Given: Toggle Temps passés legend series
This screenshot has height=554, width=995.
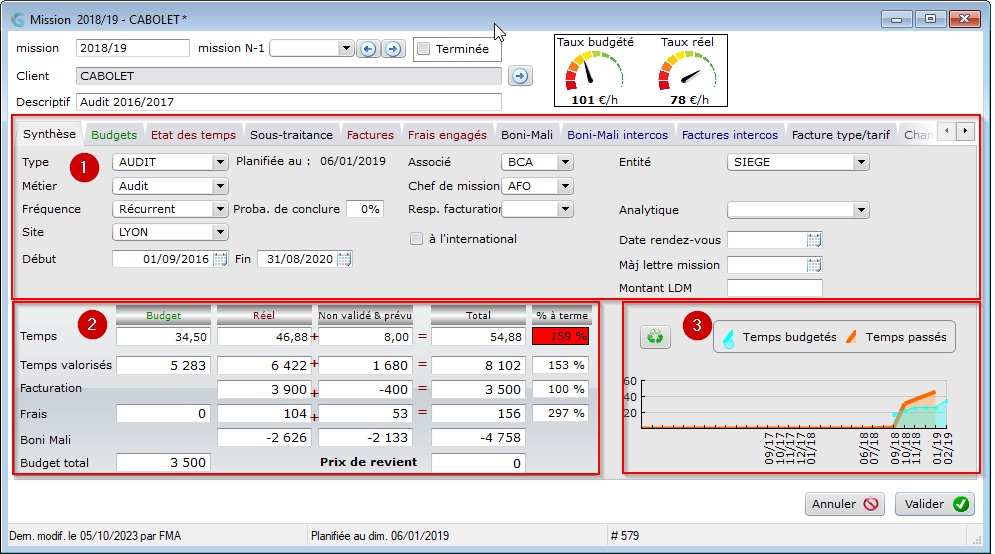Looking at the screenshot, I should click(x=896, y=337).
